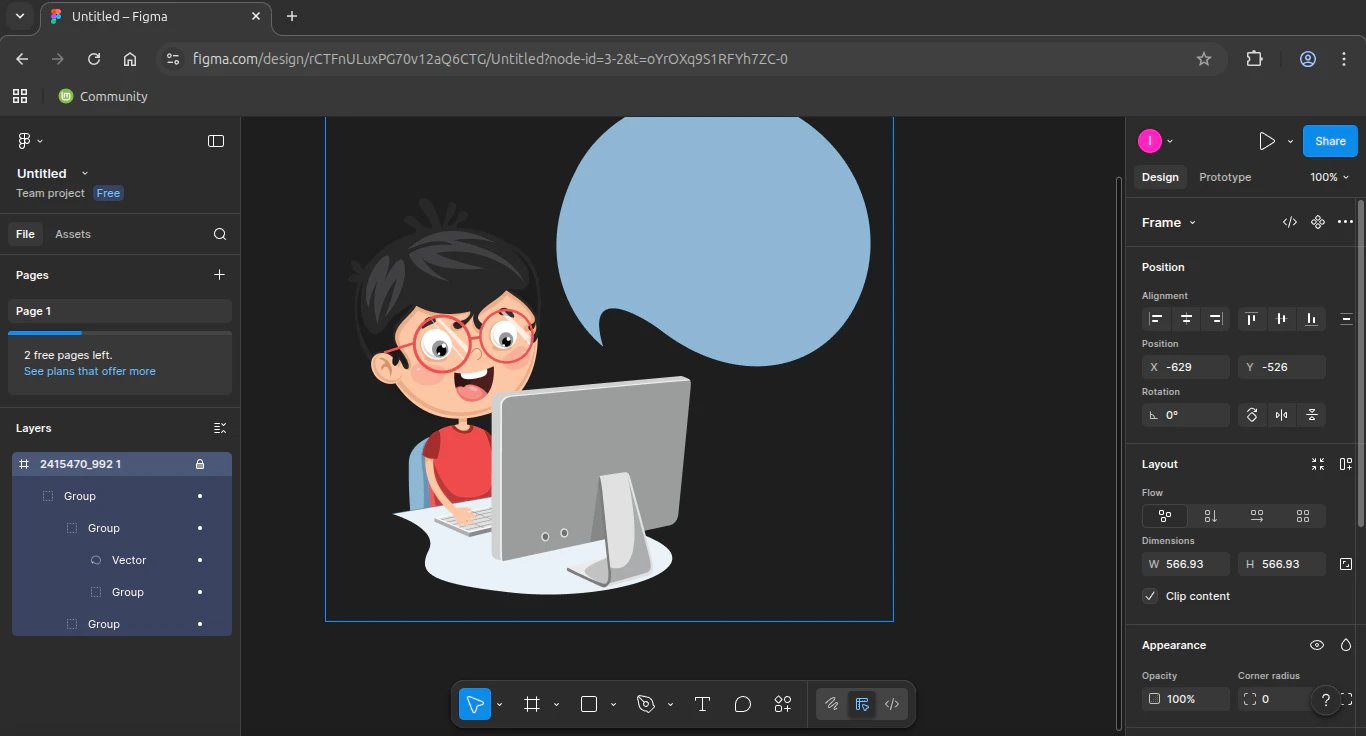
Task: Select the Move tool in bottom toolbar
Action: click(475, 704)
